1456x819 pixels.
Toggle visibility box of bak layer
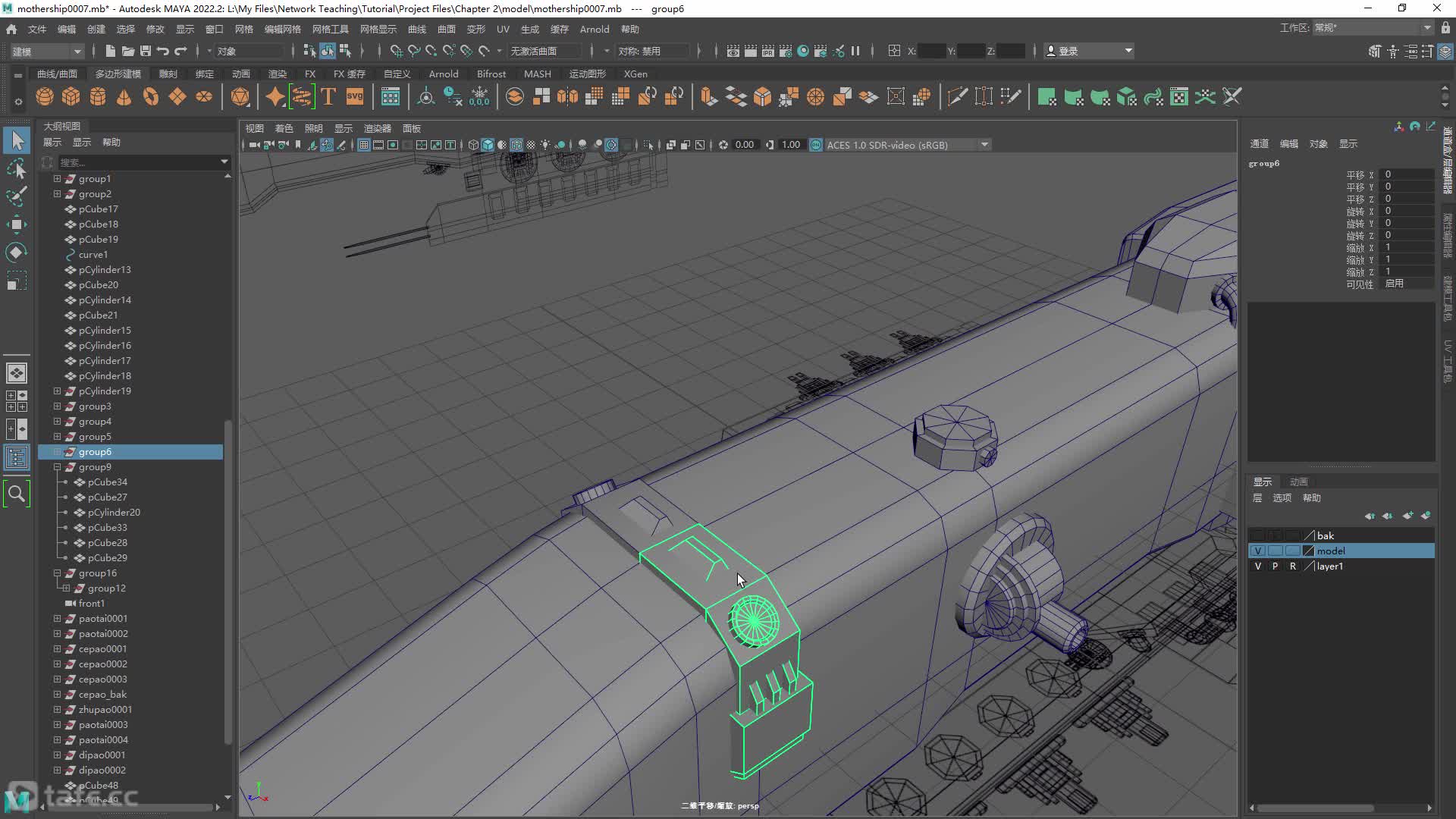[x=1258, y=535]
